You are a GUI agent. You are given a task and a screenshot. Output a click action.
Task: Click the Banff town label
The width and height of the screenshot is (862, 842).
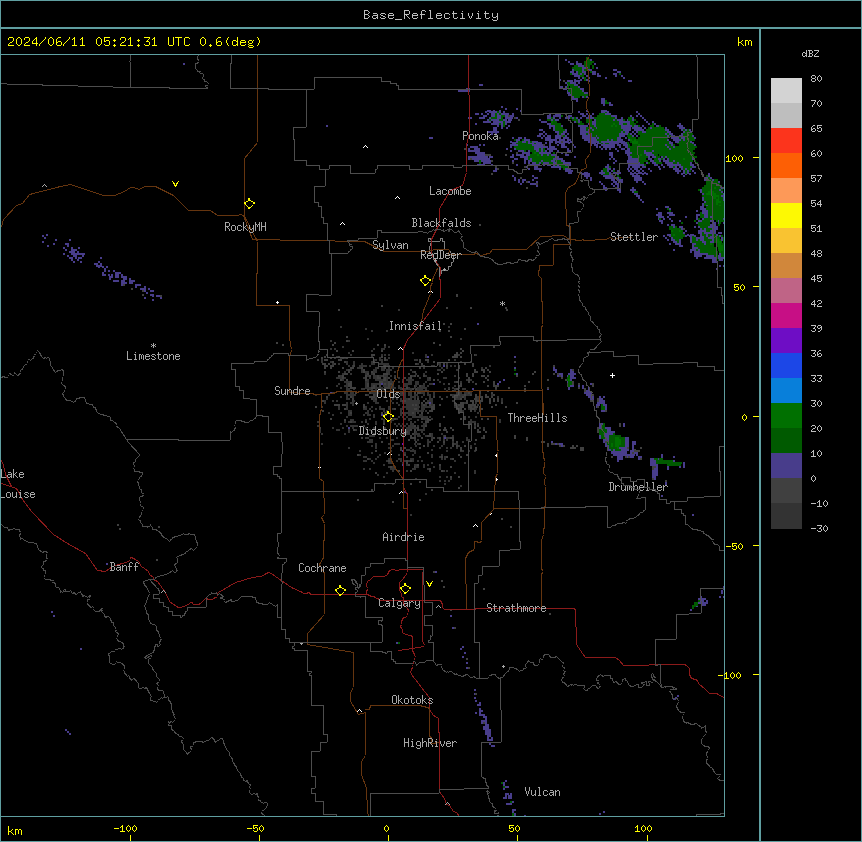[124, 567]
